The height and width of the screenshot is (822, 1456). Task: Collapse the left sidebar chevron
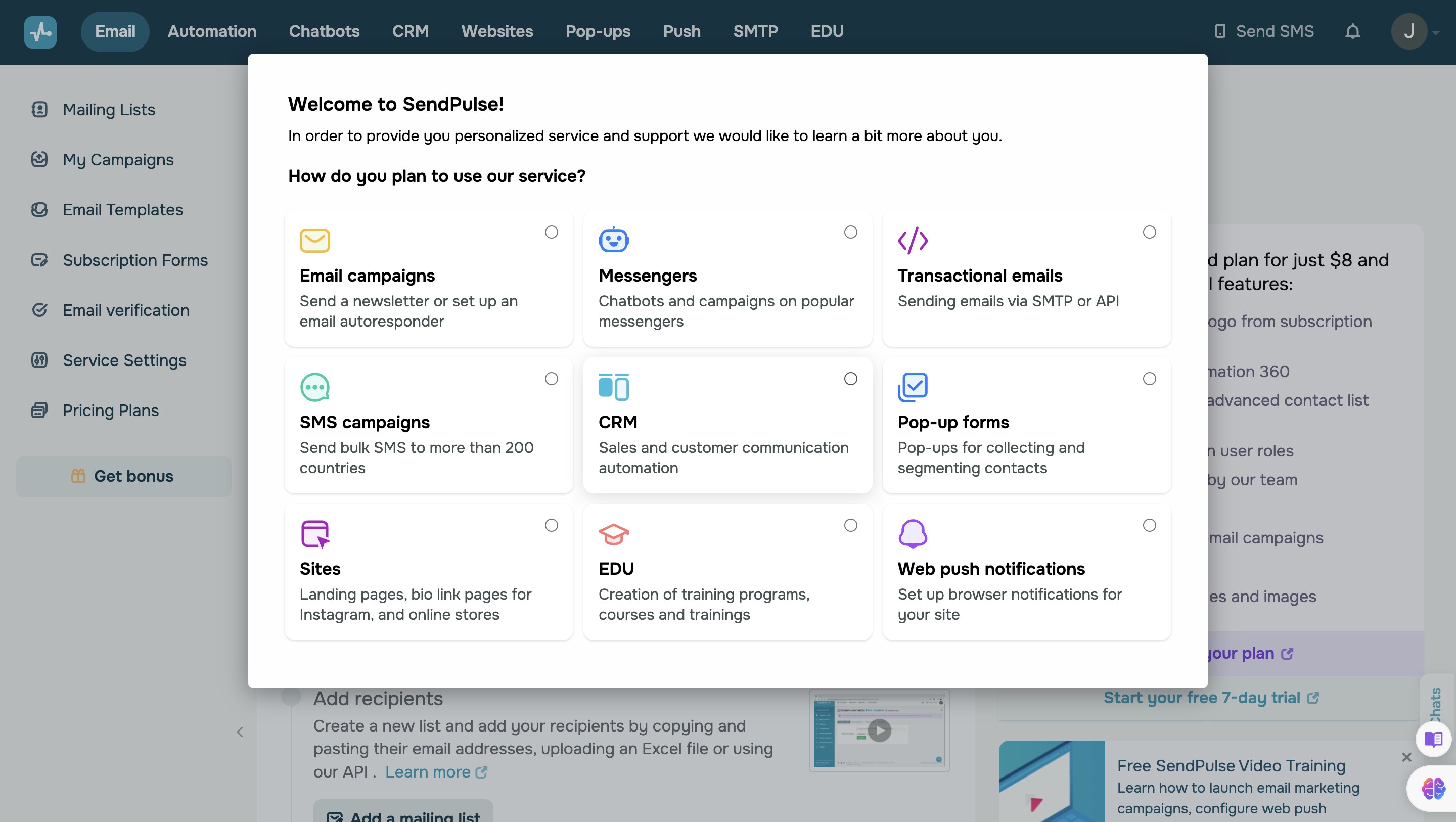pyautogui.click(x=240, y=732)
